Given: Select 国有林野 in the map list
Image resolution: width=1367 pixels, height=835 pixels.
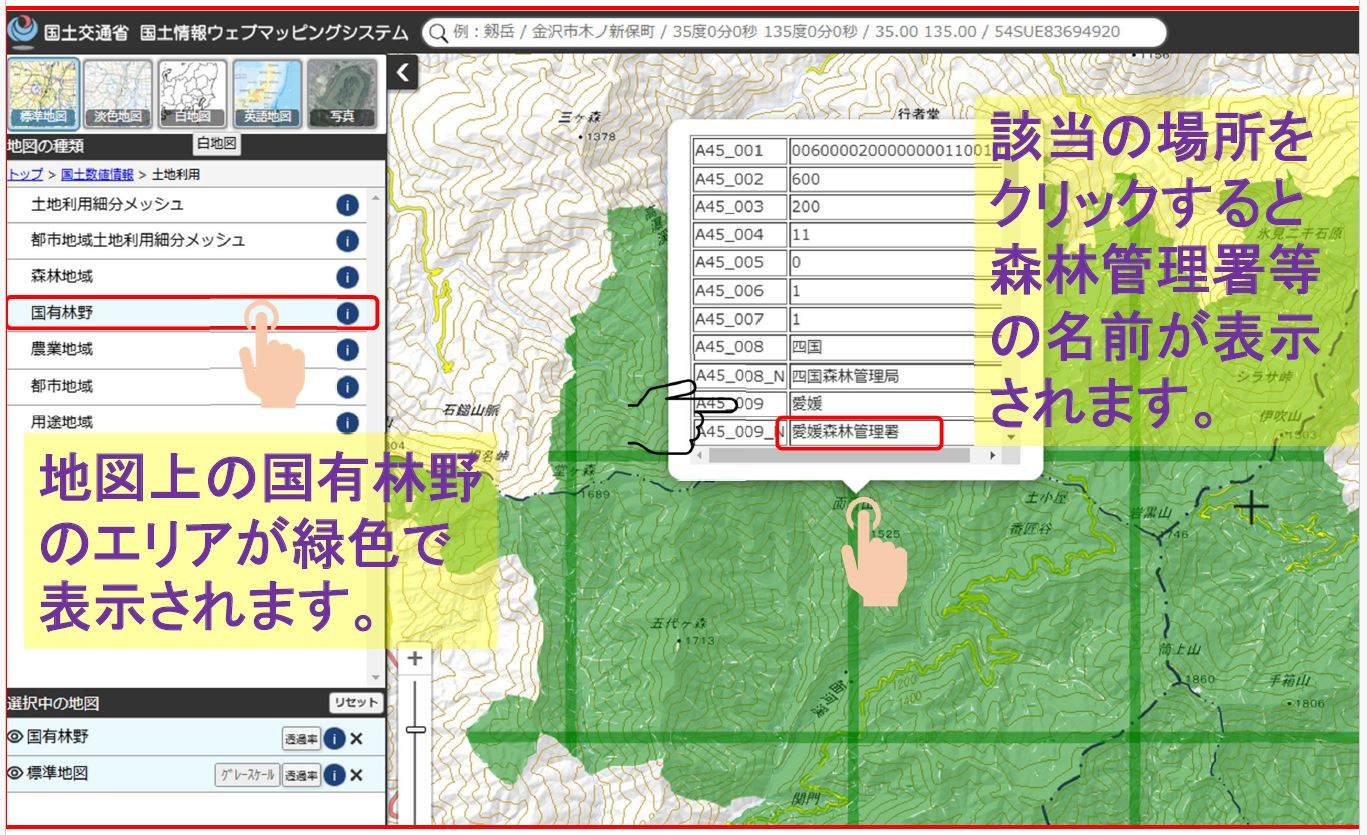Looking at the screenshot, I should [x=186, y=313].
